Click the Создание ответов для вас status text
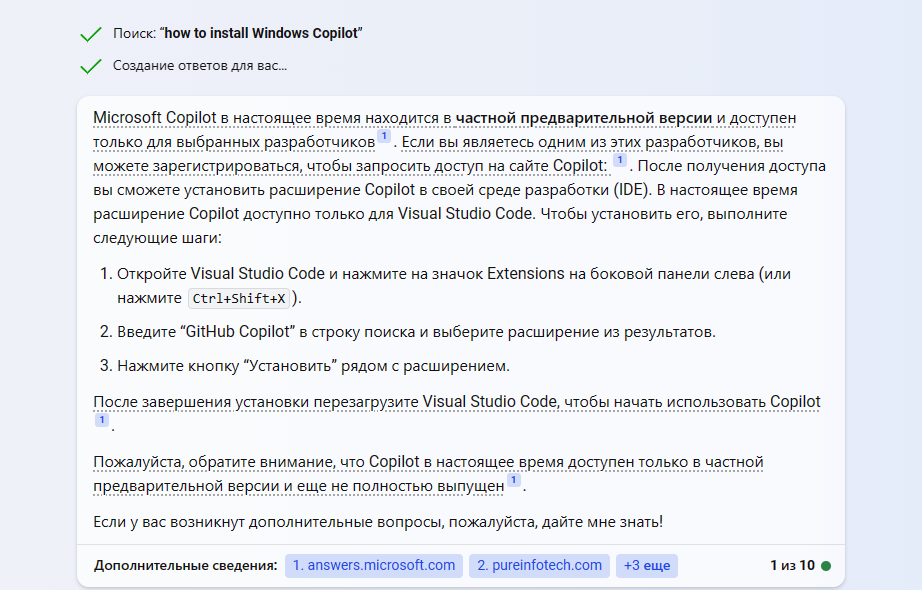Screen dimensions: 922x590 point(200,66)
